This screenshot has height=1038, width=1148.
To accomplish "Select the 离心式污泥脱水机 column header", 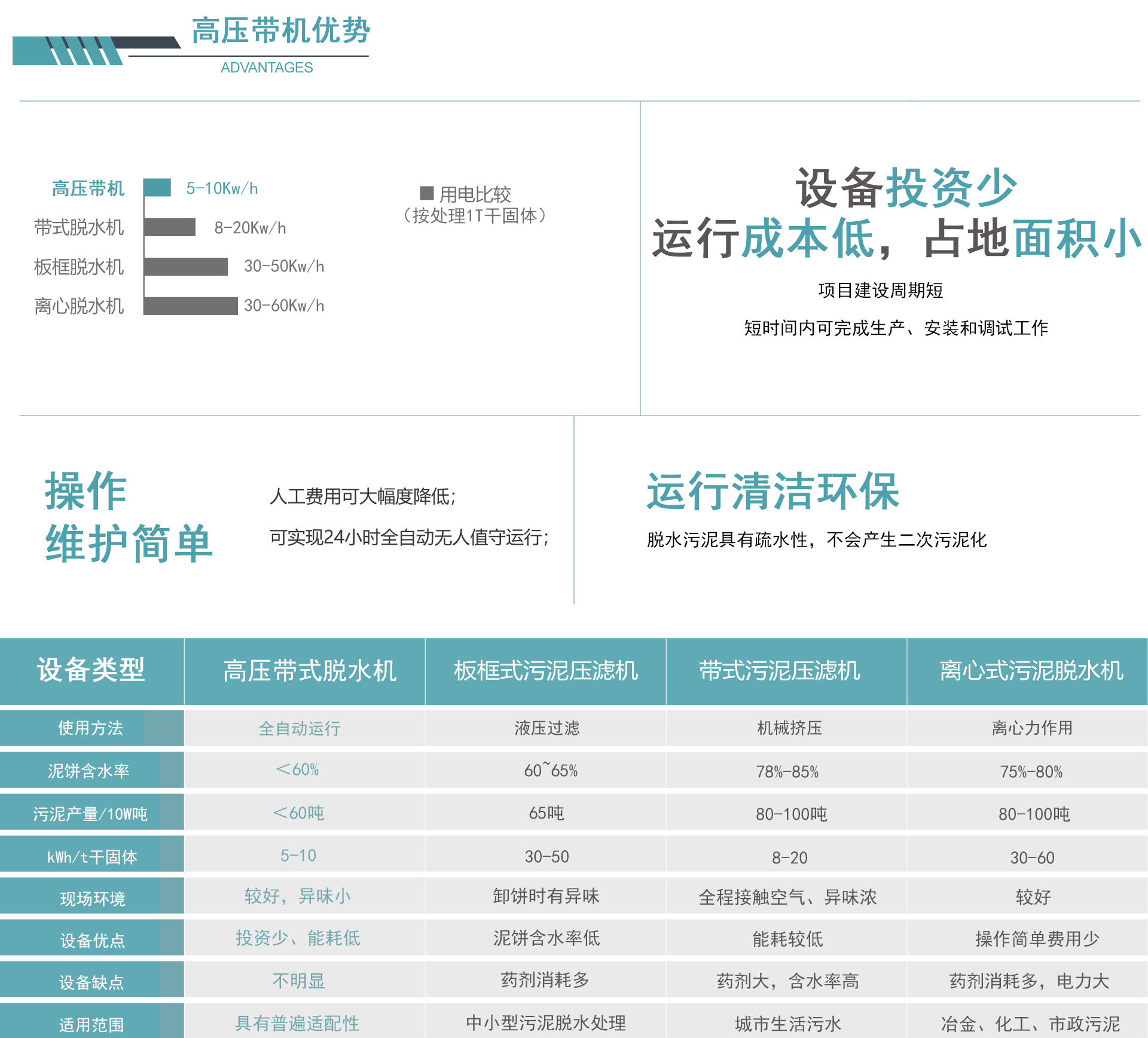I will click(1031, 671).
